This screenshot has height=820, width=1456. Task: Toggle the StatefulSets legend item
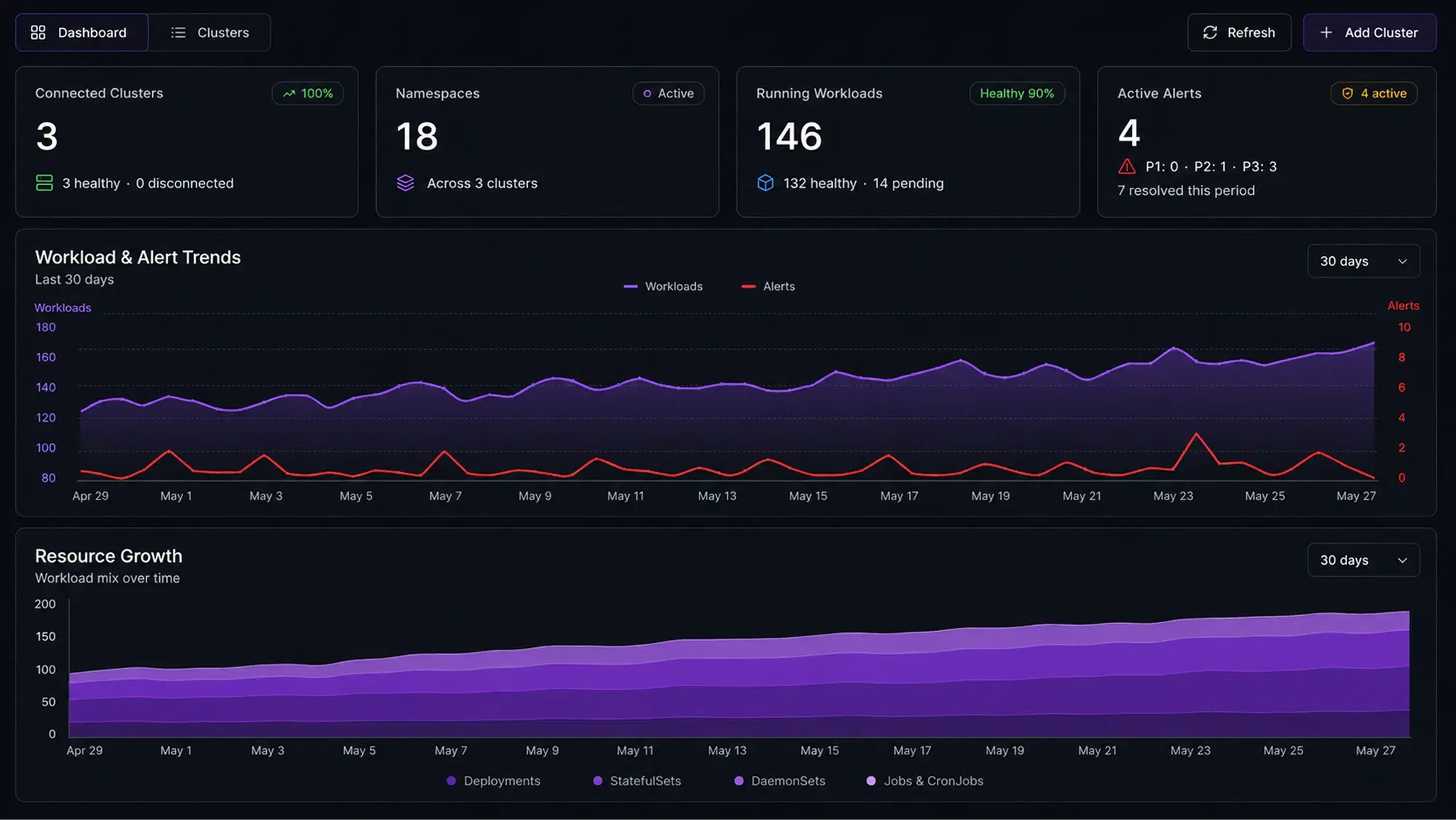[637, 780]
